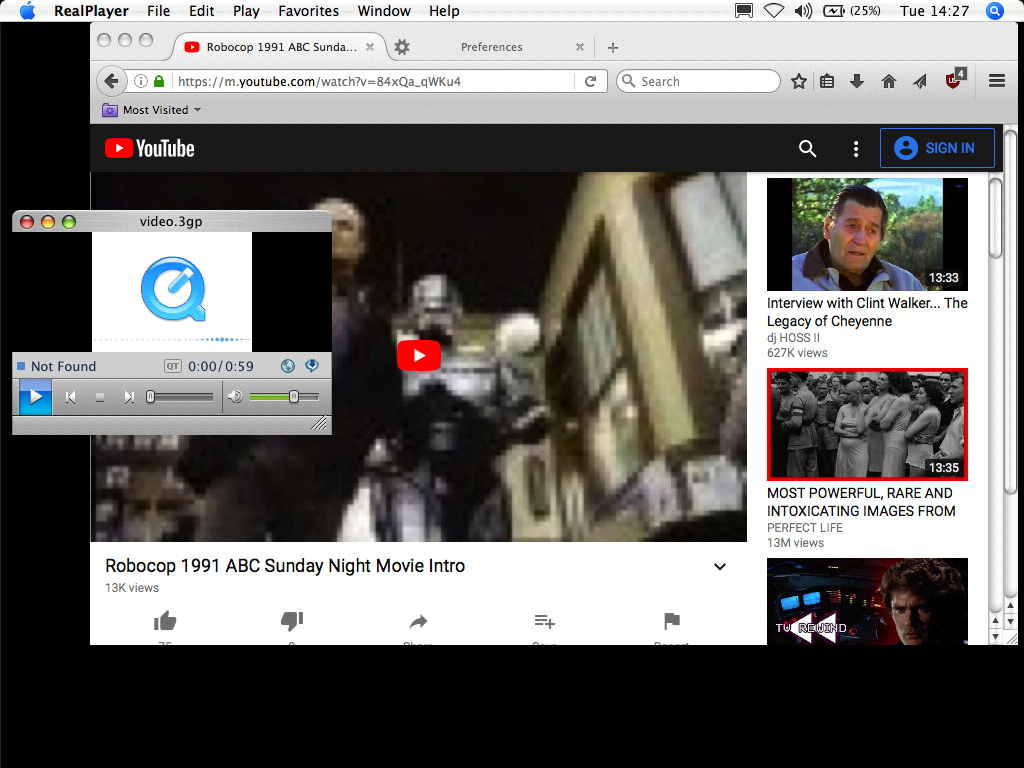This screenshot has height=768, width=1024.
Task: Share the video using the arrow icon
Action: click(418, 621)
